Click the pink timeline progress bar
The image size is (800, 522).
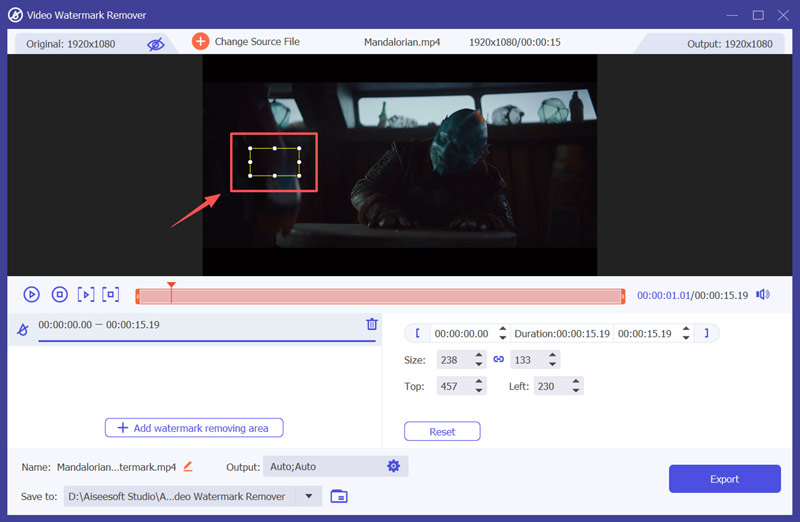click(x=380, y=296)
